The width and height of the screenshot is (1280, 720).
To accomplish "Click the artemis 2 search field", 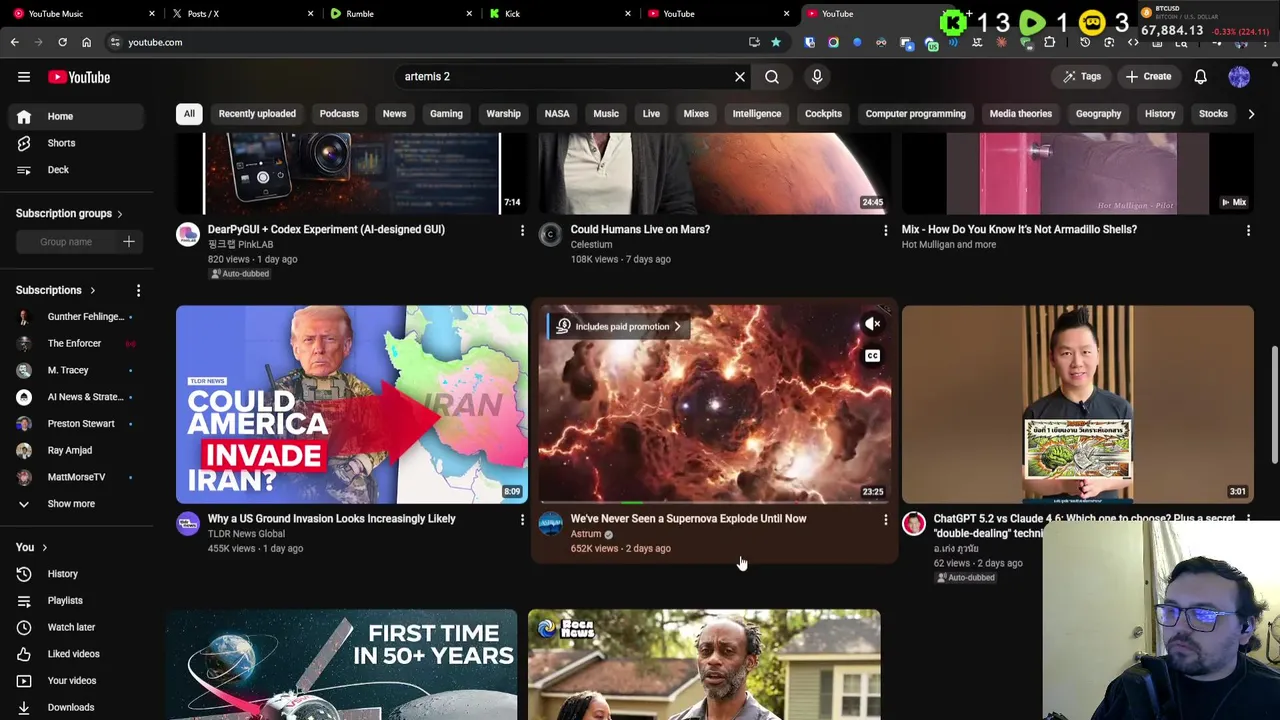I will (565, 77).
